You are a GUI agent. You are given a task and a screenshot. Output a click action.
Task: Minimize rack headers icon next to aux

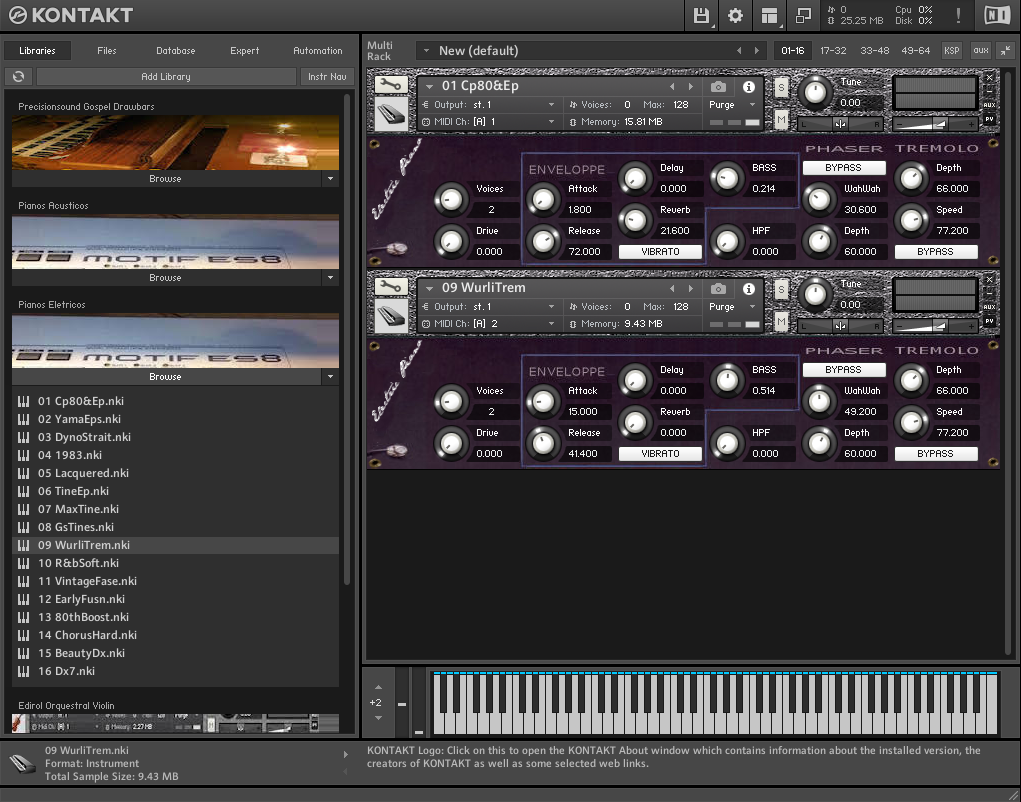(1006, 50)
